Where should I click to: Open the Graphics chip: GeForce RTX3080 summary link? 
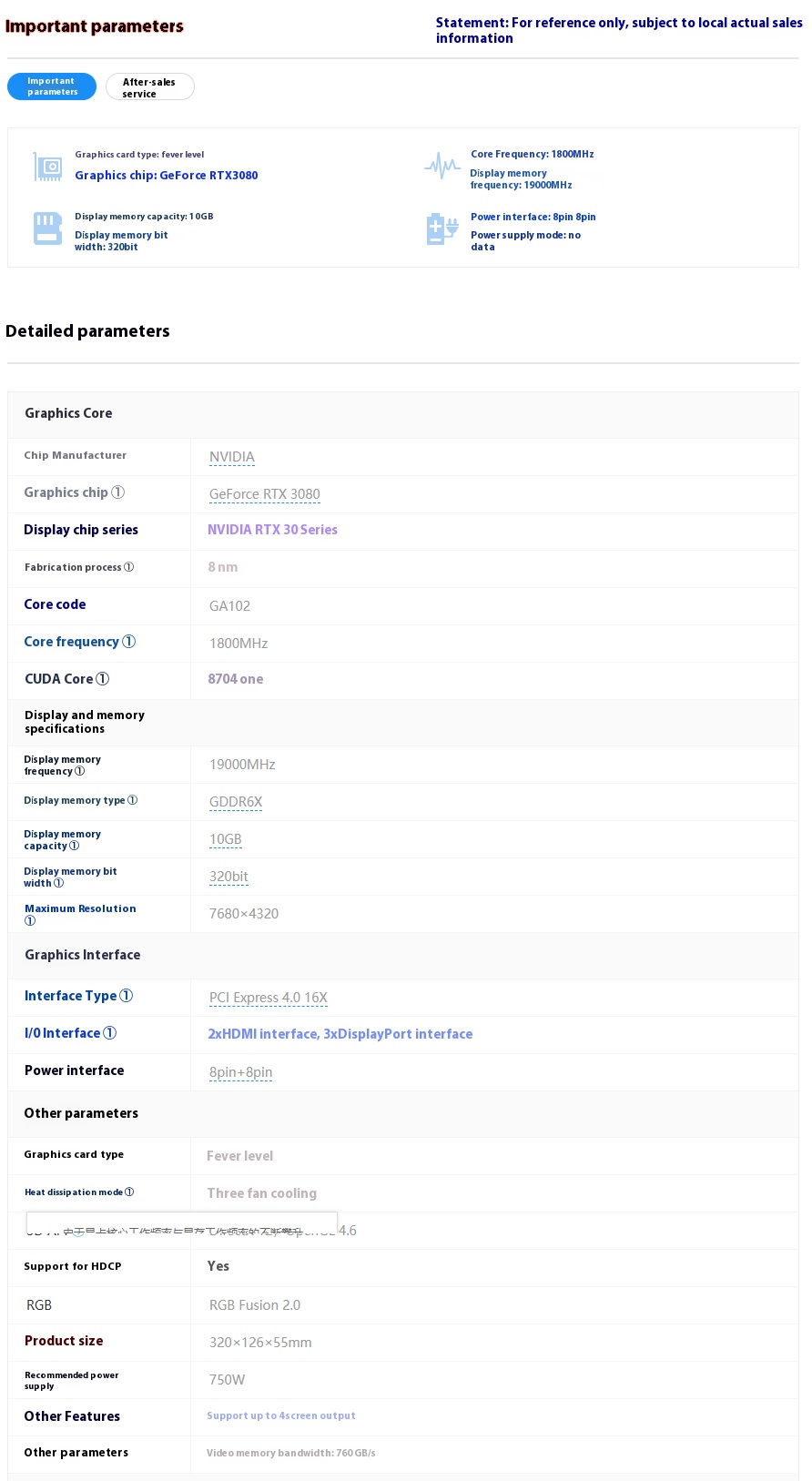pos(167,176)
